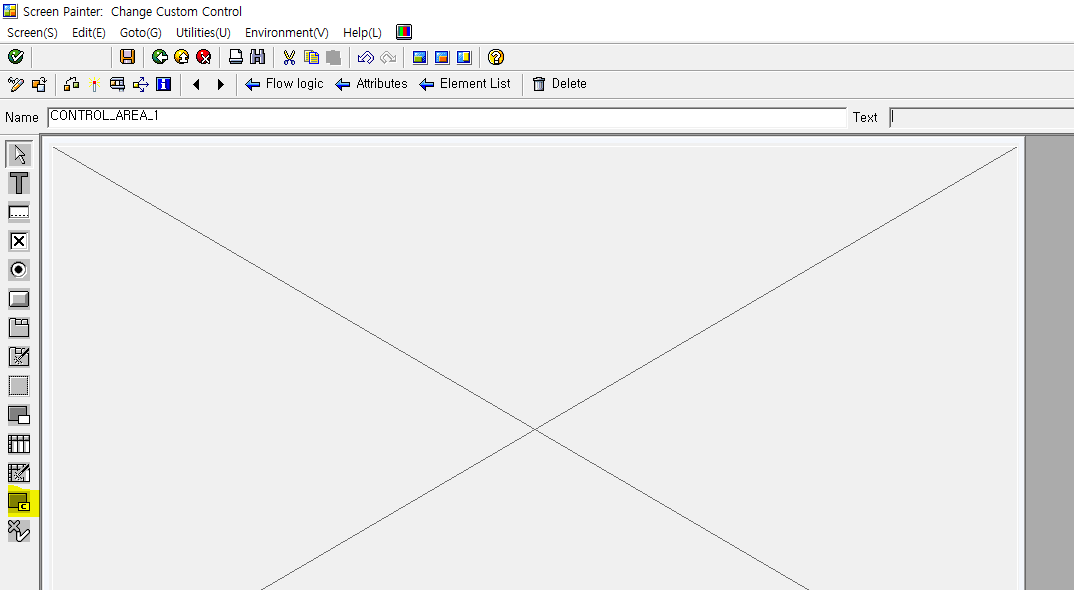
Task: Print using the printer icon
Action: click(x=236, y=57)
